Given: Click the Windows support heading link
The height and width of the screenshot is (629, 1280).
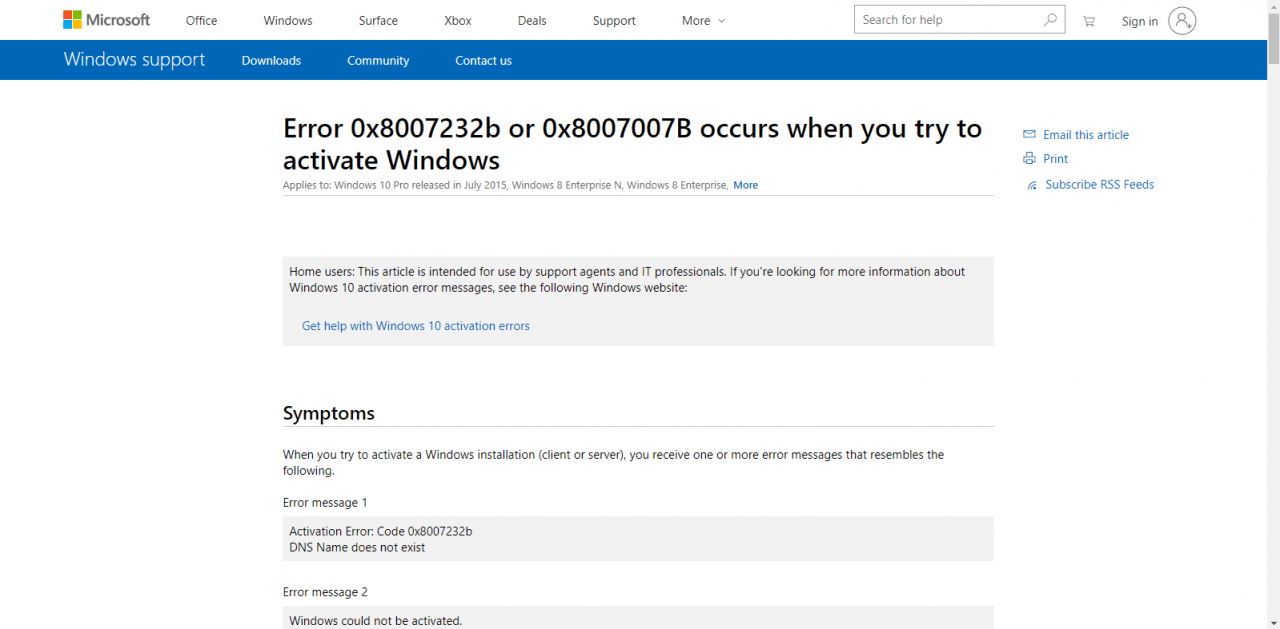Looking at the screenshot, I should point(134,59).
